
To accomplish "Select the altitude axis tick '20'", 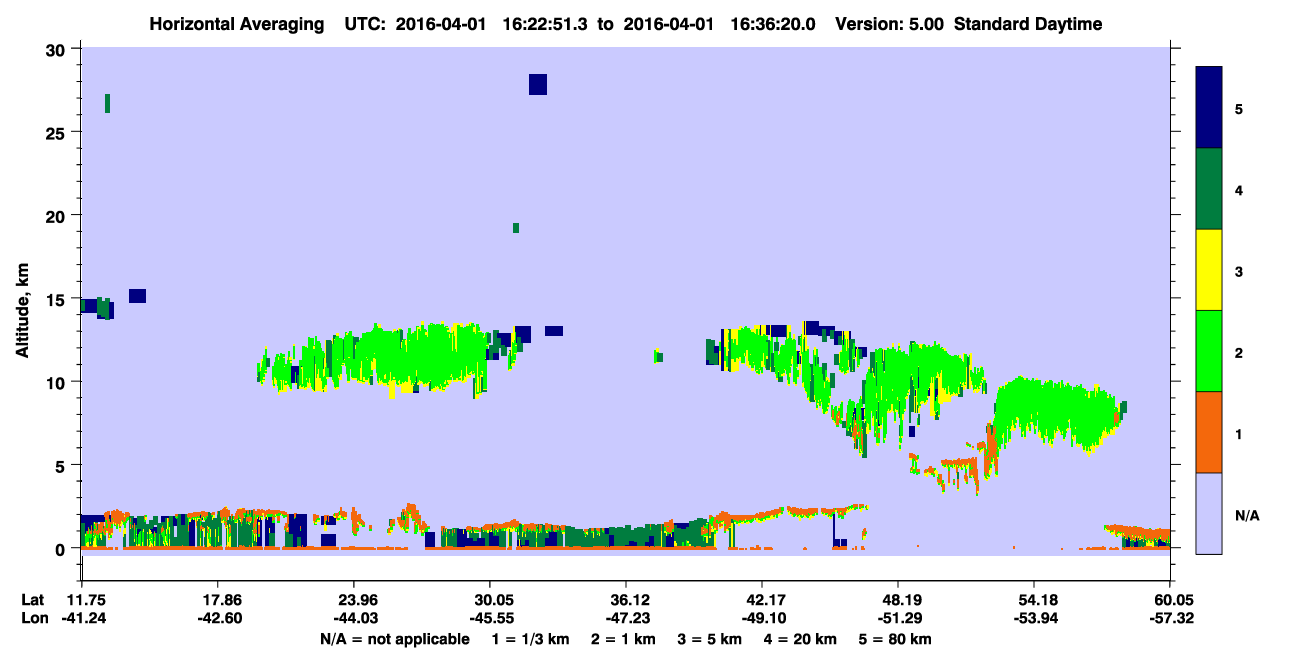I will (57, 216).
